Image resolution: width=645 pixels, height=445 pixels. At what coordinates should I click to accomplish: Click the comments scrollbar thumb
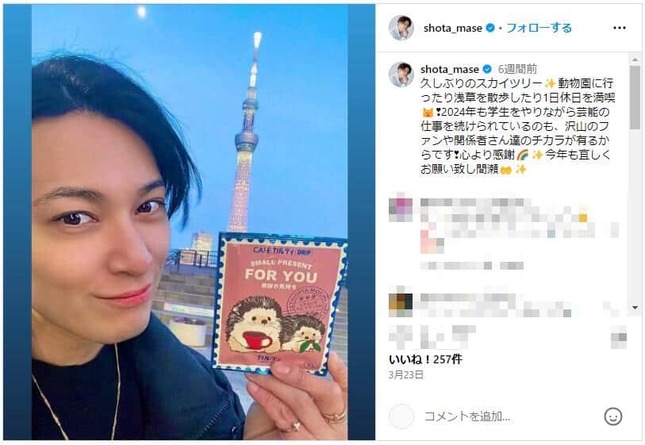coord(635,97)
